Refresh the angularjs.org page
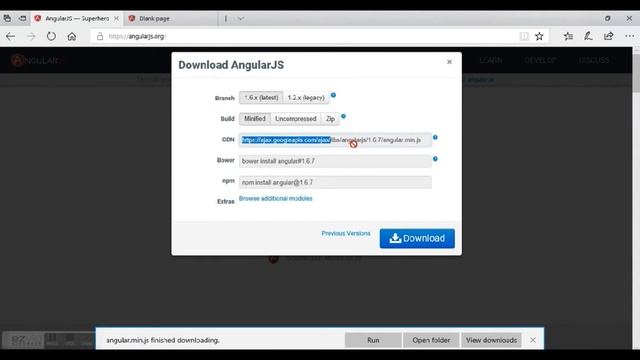The height and width of the screenshot is (360, 640). 51,36
